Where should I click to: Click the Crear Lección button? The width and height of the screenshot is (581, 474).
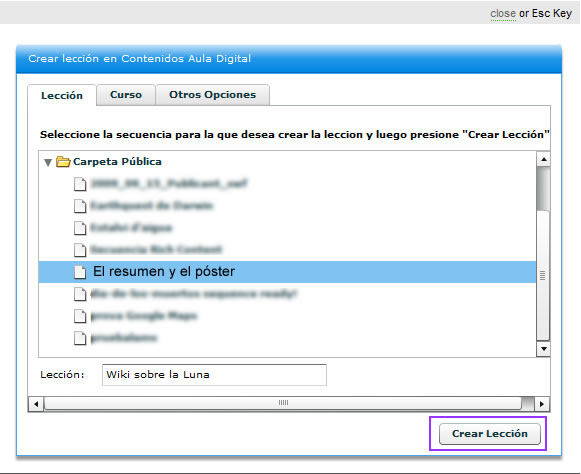[490, 434]
